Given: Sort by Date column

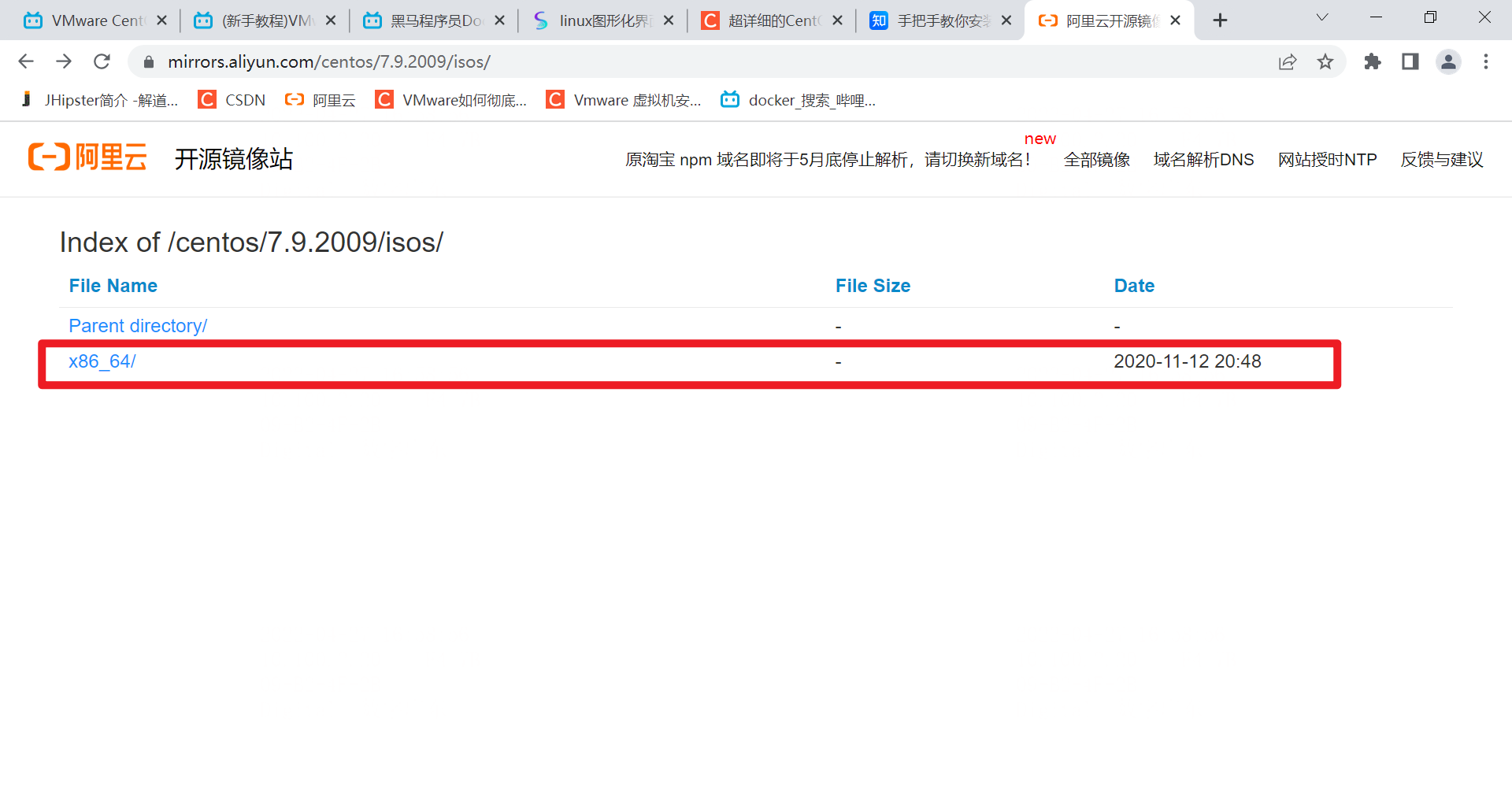Looking at the screenshot, I should click(1134, 286).
